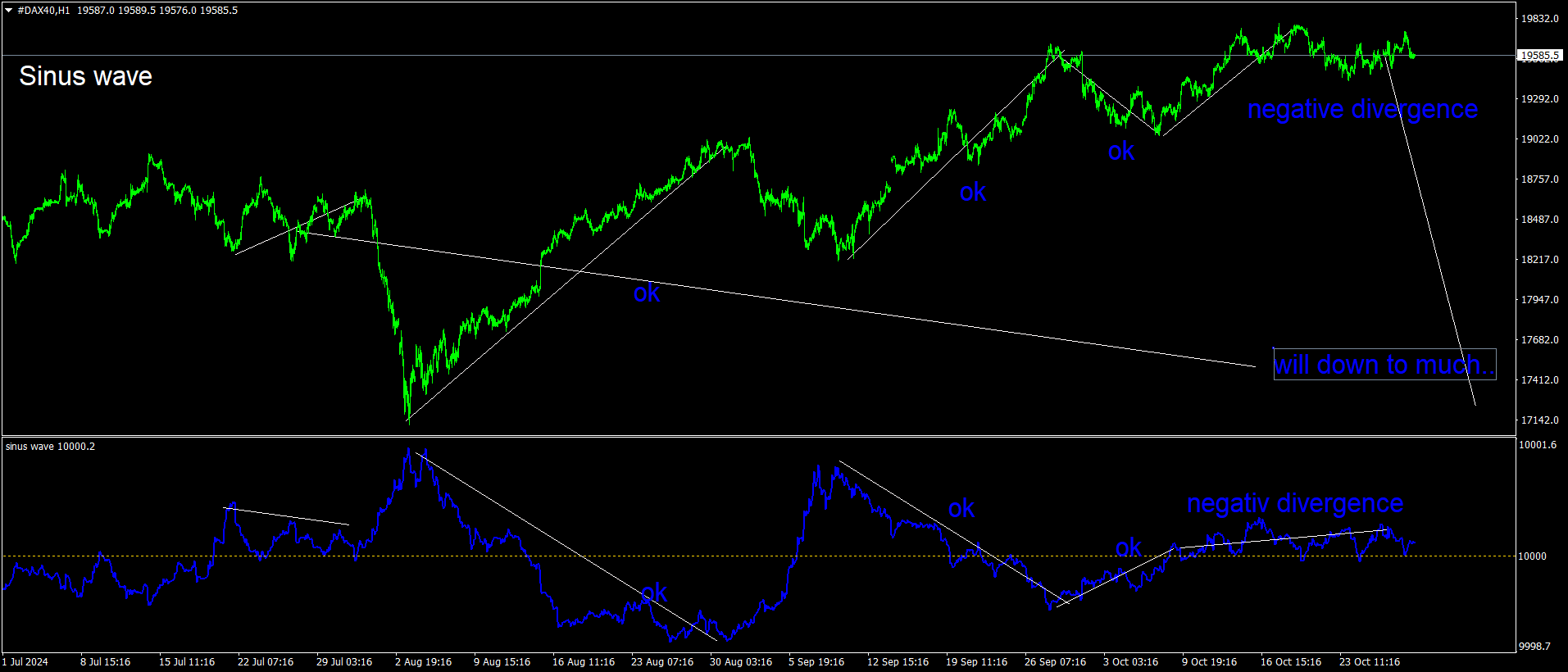Click the "30 Aug 03:16" time label
This screenshot has height=672, width=1568.
tap(741, 662)
